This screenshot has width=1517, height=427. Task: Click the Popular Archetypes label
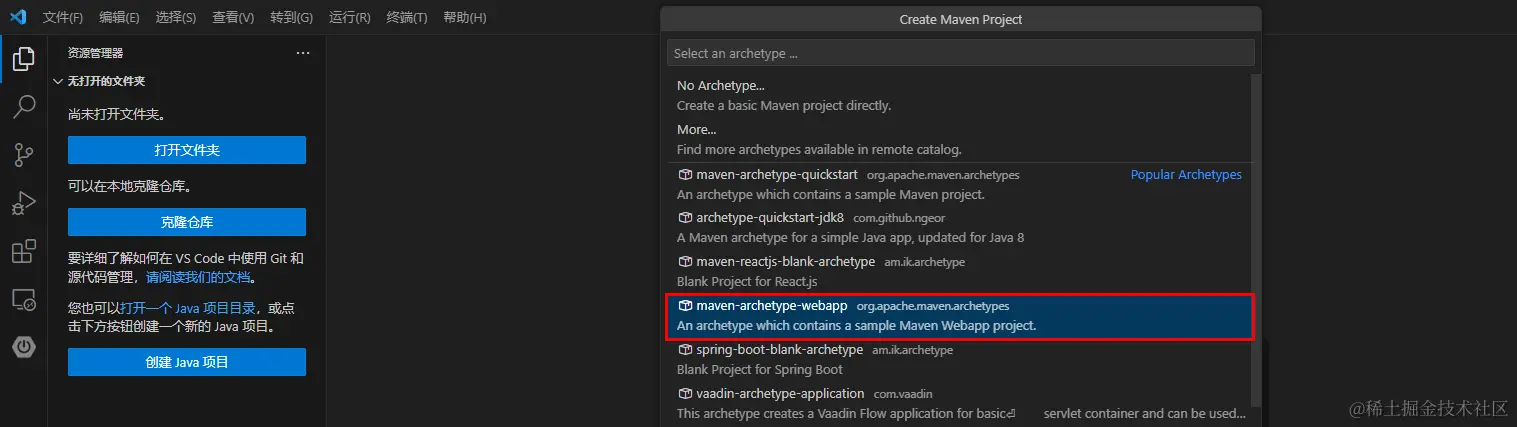point(1186,174)
